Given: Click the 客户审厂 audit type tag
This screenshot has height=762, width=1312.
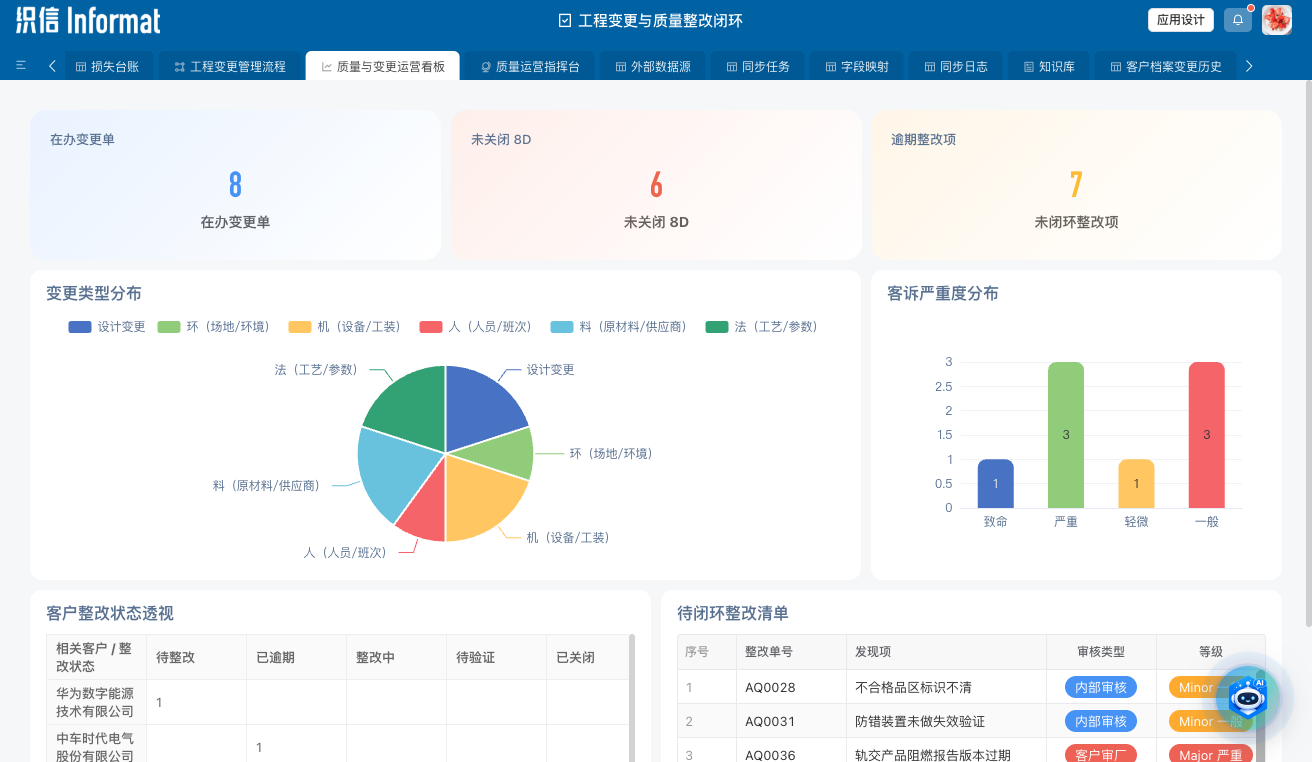Looking at the screenshot, I should 1101,755.
